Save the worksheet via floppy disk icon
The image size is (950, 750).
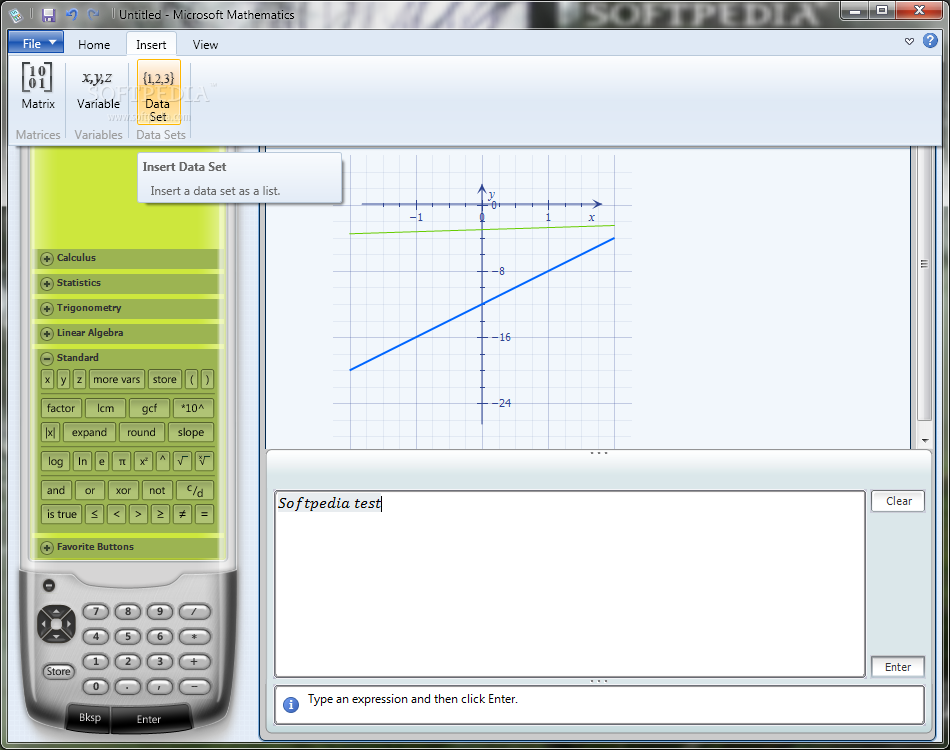[48, 15]
